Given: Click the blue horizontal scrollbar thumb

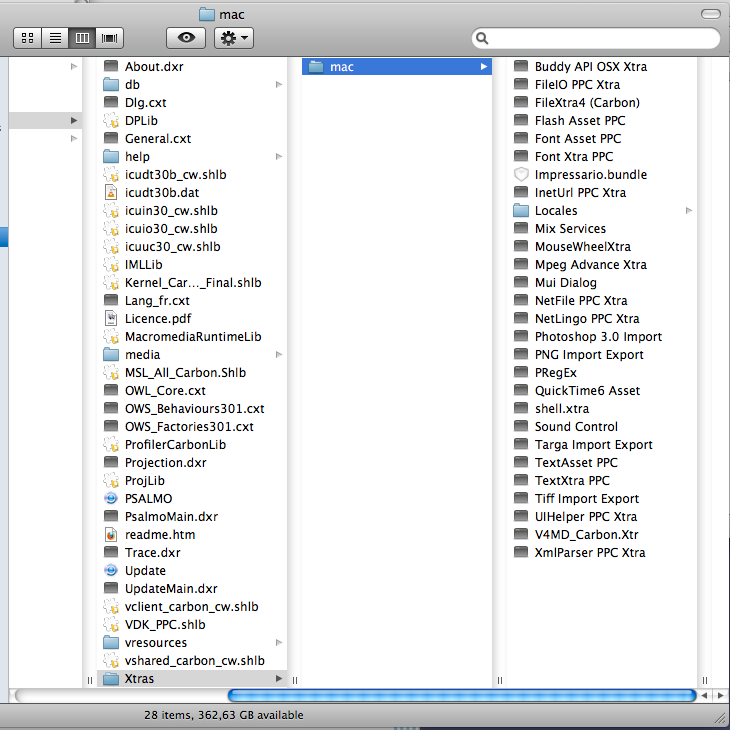Looking at the screenshot, I should 462,696.
